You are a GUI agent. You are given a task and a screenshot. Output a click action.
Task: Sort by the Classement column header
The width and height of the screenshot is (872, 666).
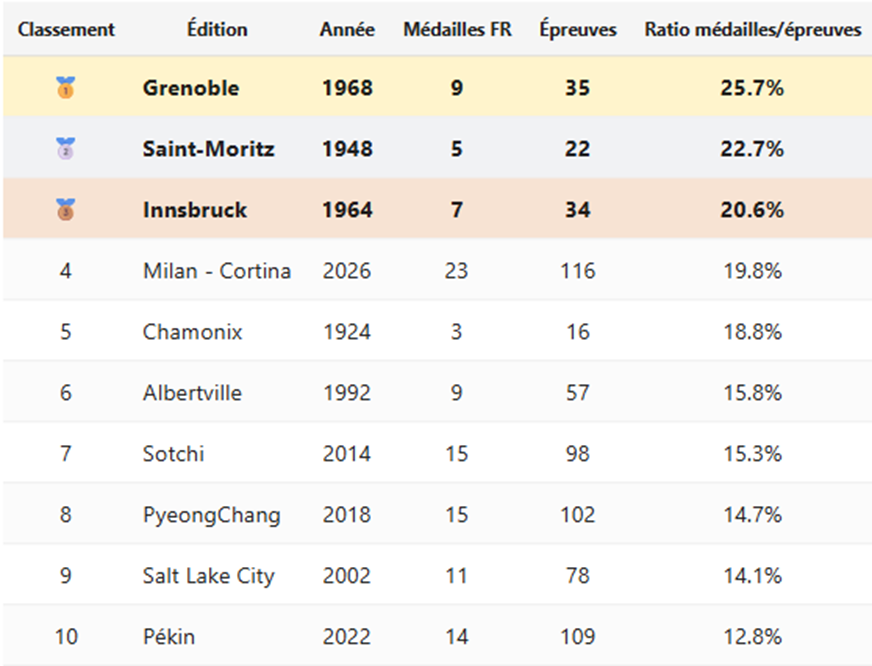pos(66,29)
